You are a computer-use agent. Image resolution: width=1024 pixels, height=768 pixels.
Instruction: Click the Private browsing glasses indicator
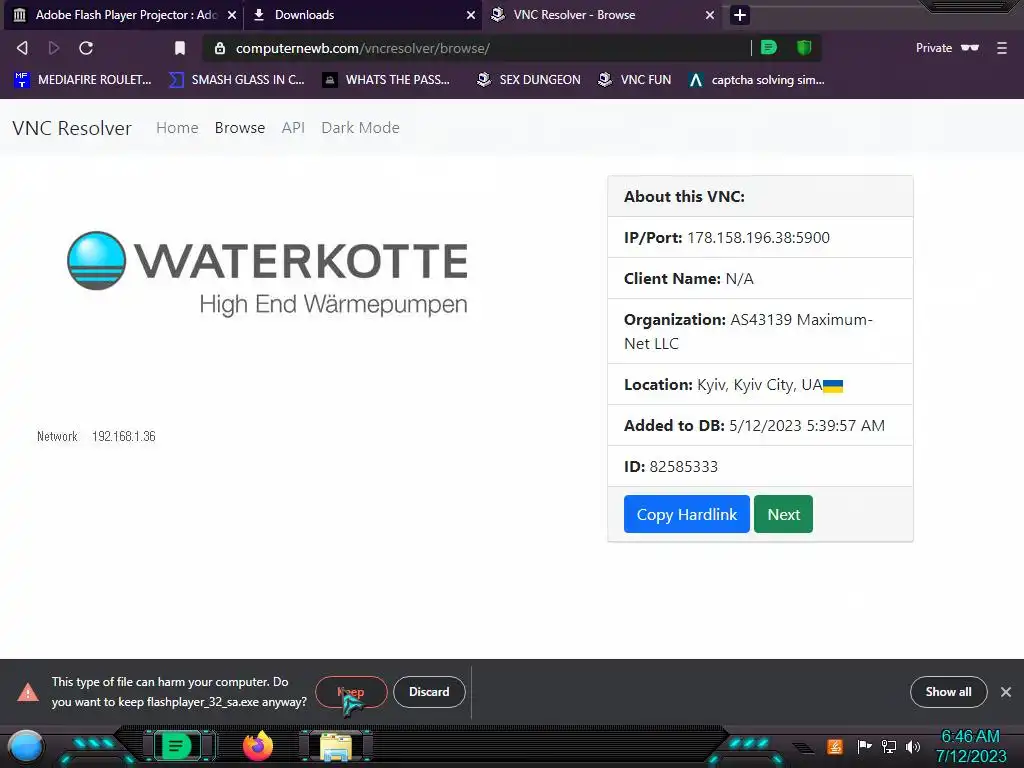[x=948, y=48]
